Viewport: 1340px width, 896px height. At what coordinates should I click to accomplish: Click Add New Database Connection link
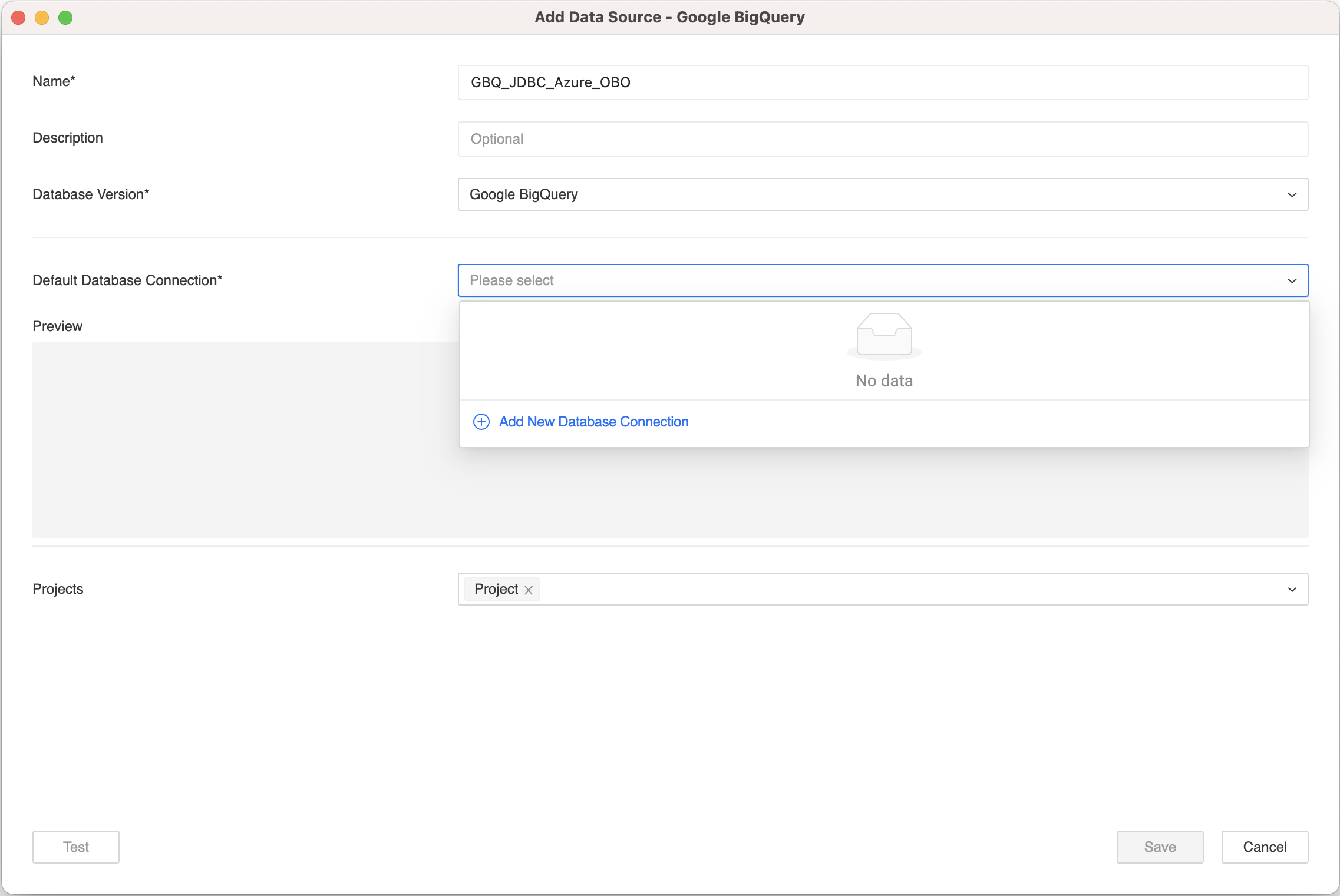tap(593, 422)
